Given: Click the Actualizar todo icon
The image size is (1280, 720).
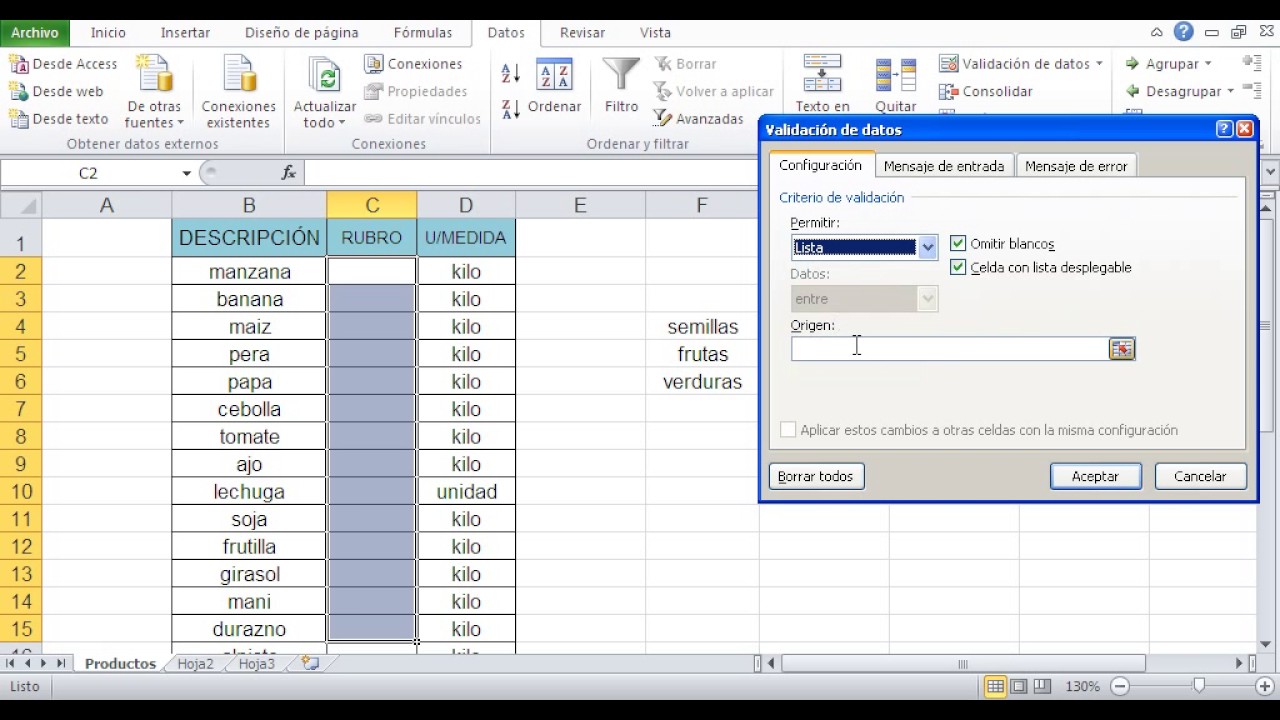Looking at the screenshot, I should point(325,76).
